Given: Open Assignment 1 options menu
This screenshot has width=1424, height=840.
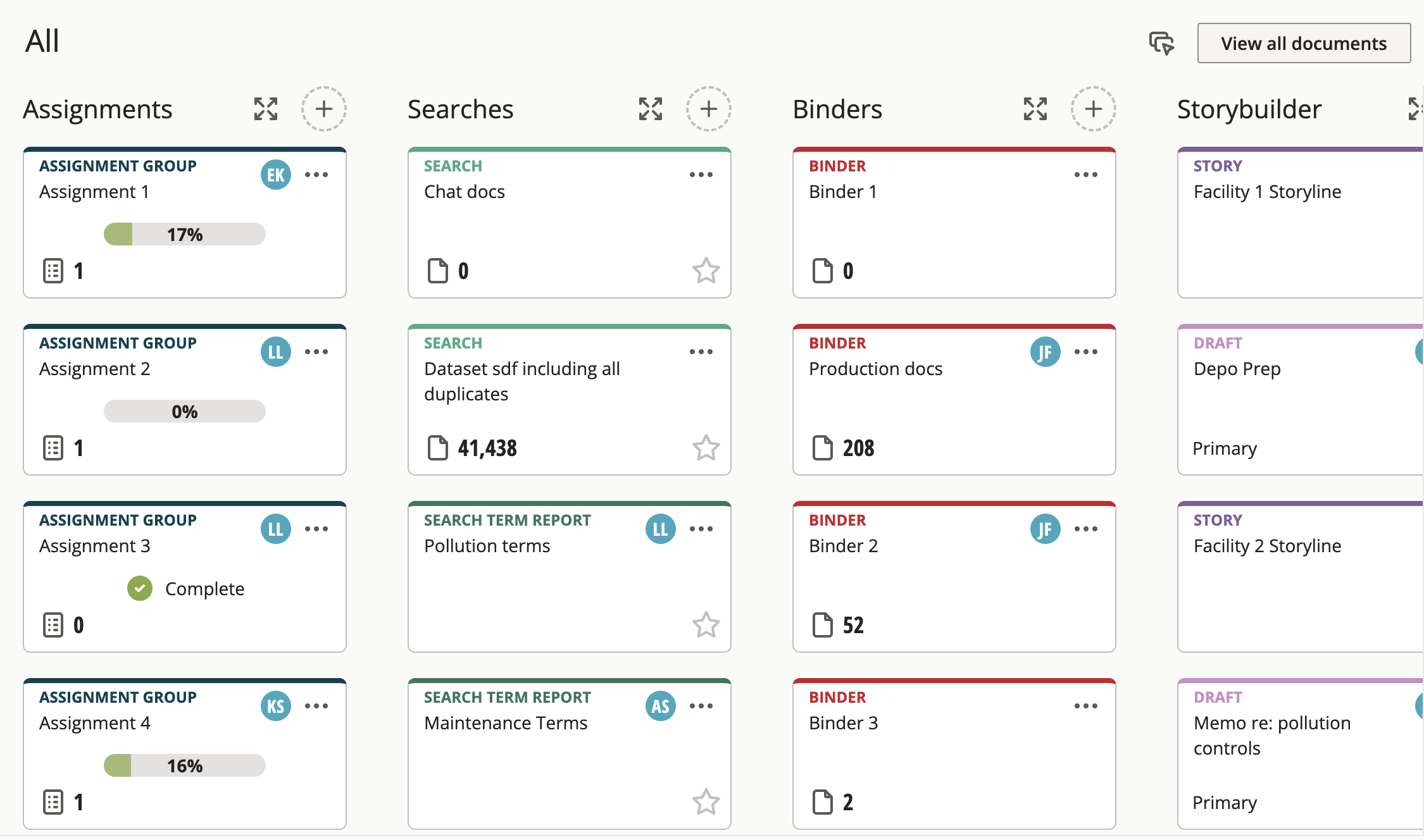Looking at the screenshot, I should click(316, 175).
